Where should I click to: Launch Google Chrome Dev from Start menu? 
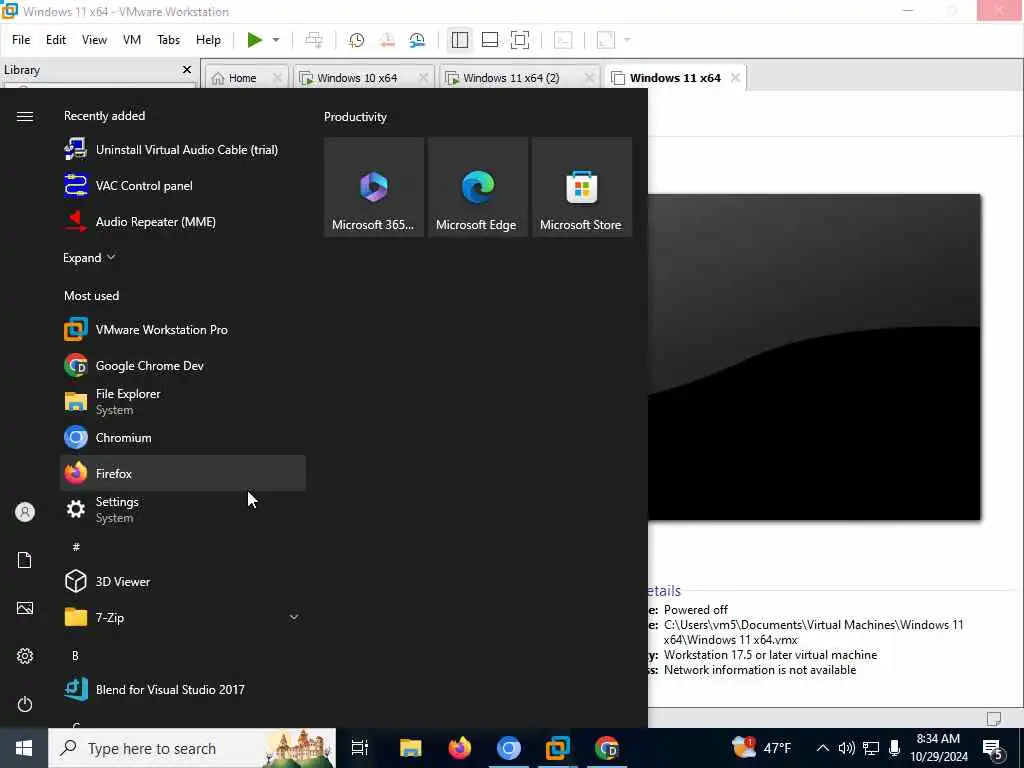[183, 365]
